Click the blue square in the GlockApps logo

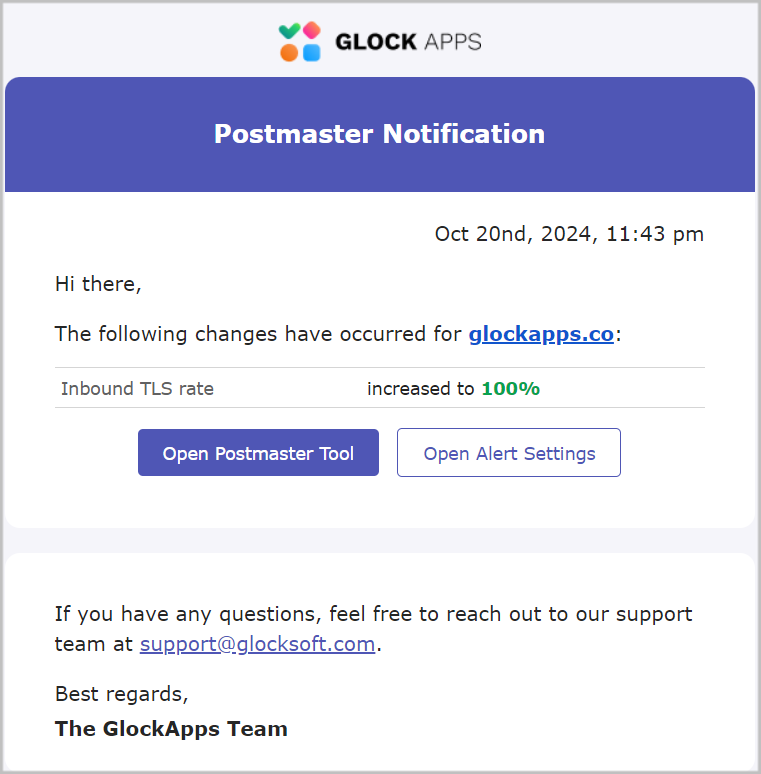tap(311, 52)
